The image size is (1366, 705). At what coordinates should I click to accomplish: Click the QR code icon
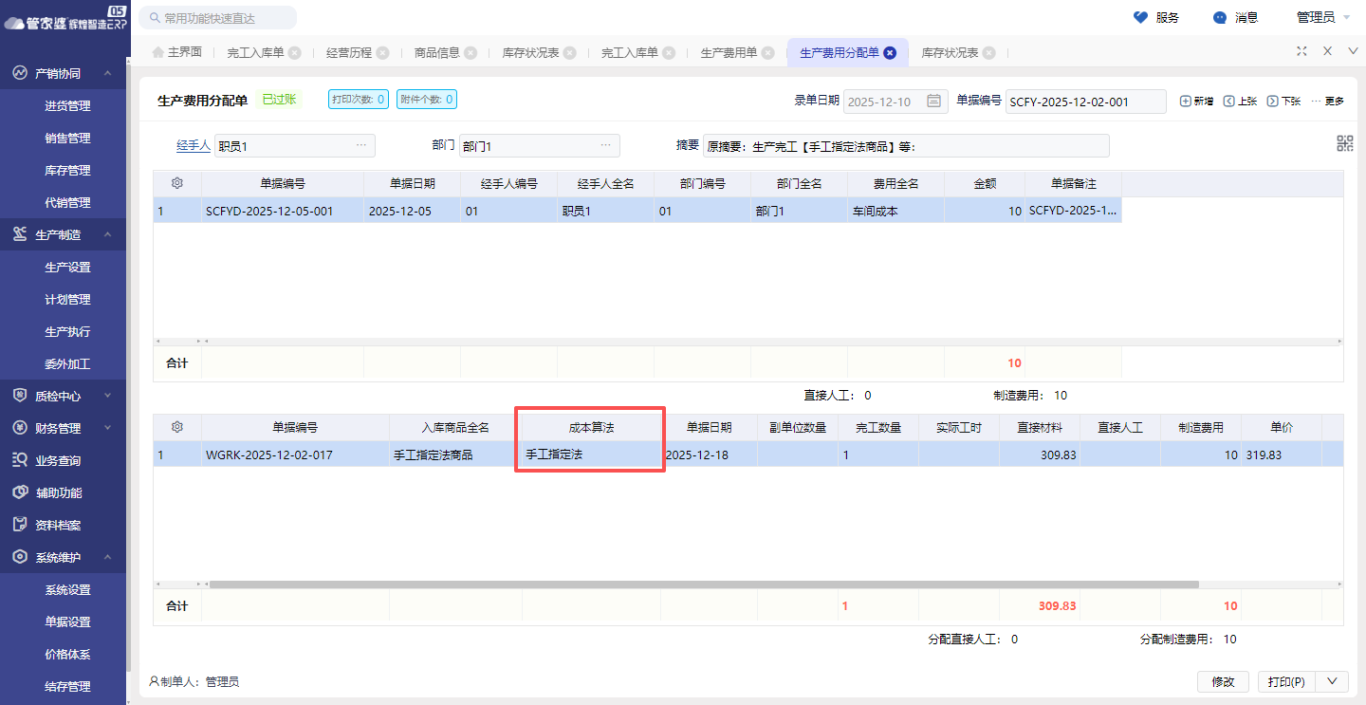pos(1344,143)
